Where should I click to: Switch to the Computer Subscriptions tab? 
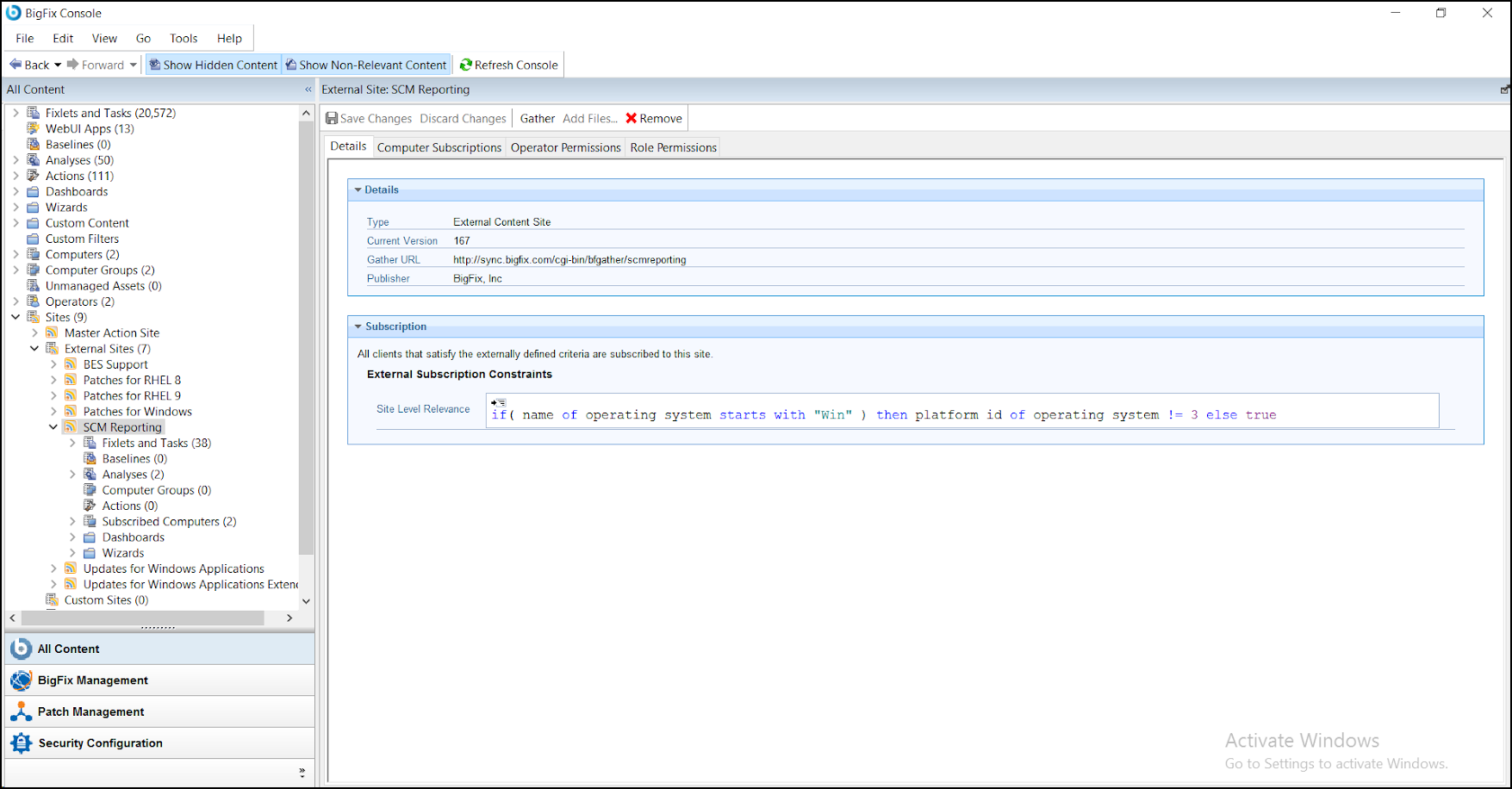pos(439,147)
